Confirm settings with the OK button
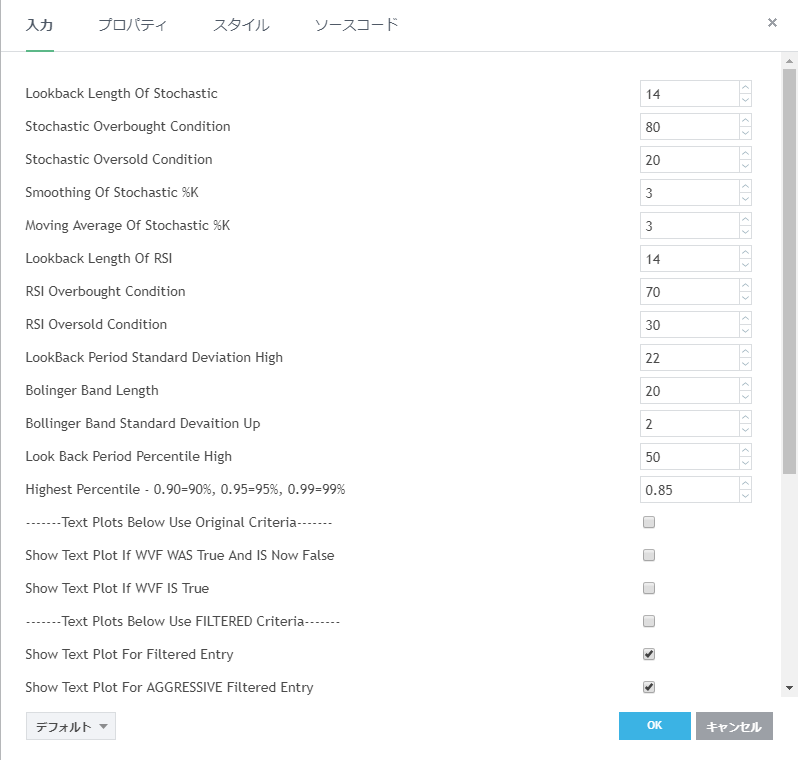 pyautogui.click(x=654, y=726)
